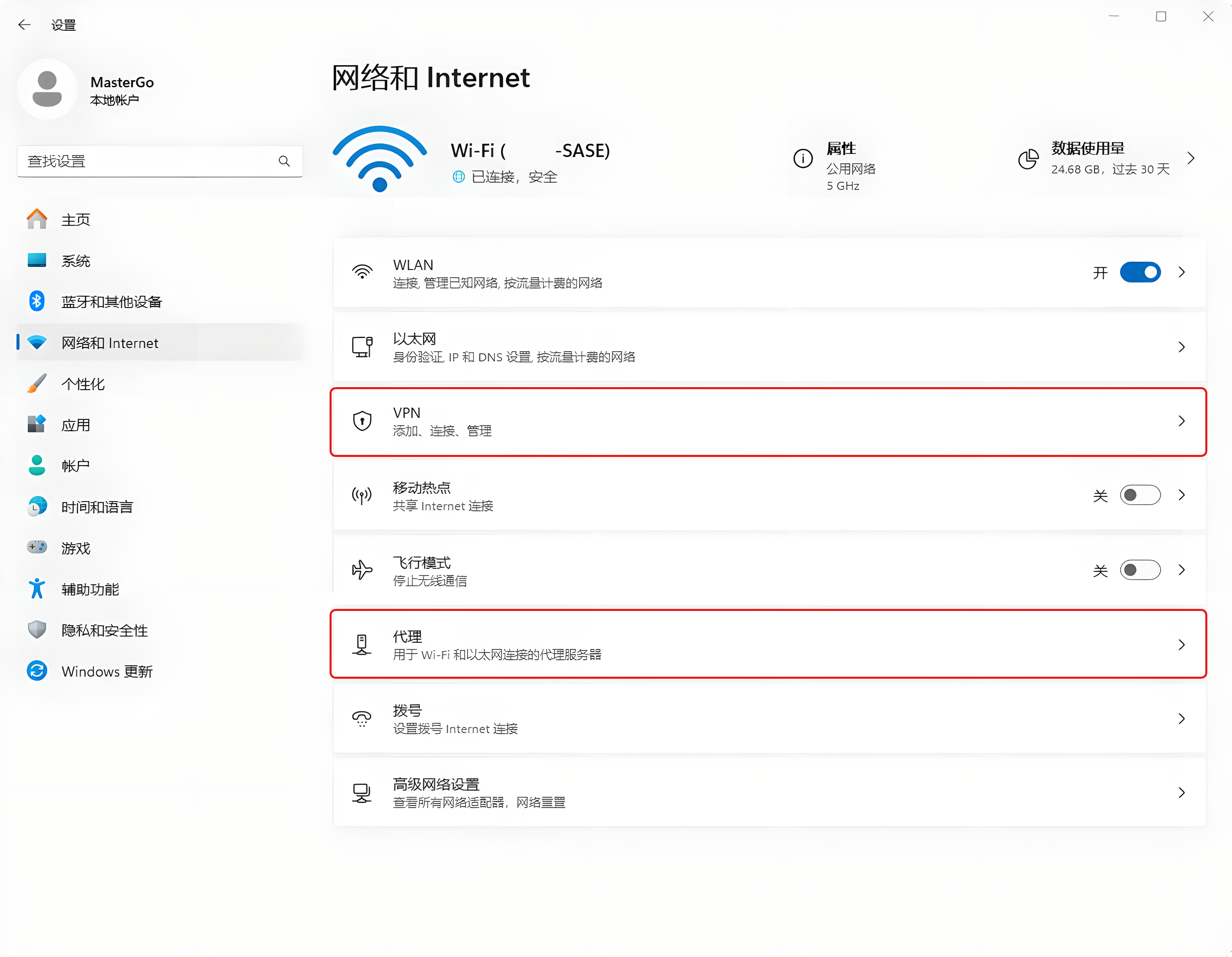Click the 已连接,安全 status text

click(x=514, y=177)
